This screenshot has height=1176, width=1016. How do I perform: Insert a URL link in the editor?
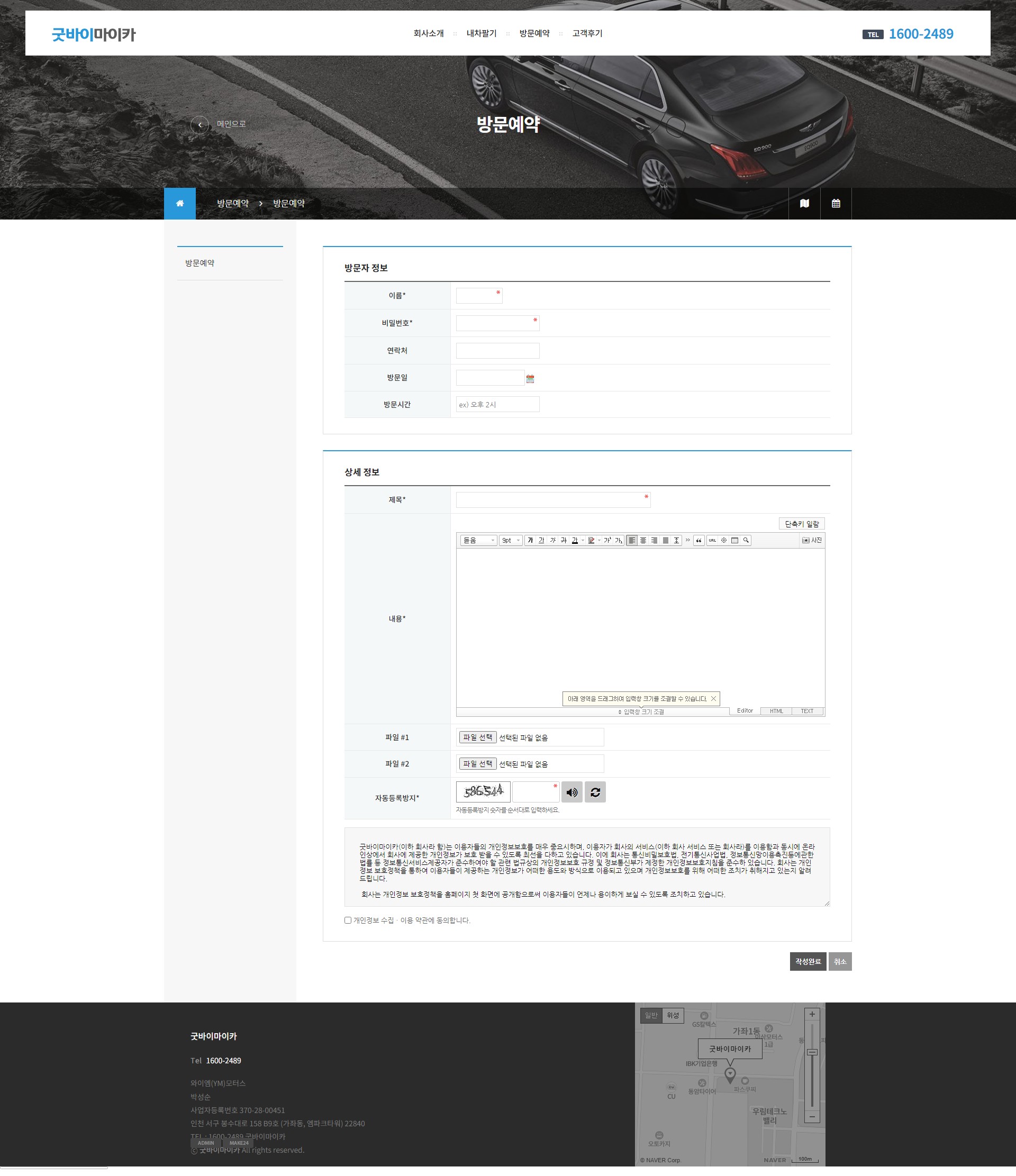pos(712,540)
